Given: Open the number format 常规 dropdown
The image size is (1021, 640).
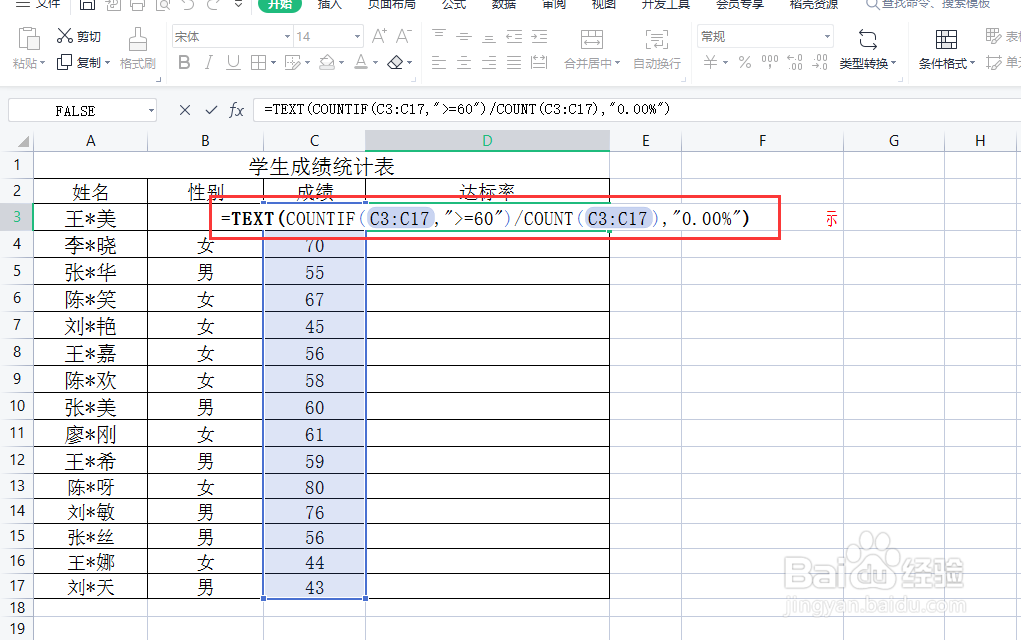Looking at the screenshot, I should pos(828,37).
